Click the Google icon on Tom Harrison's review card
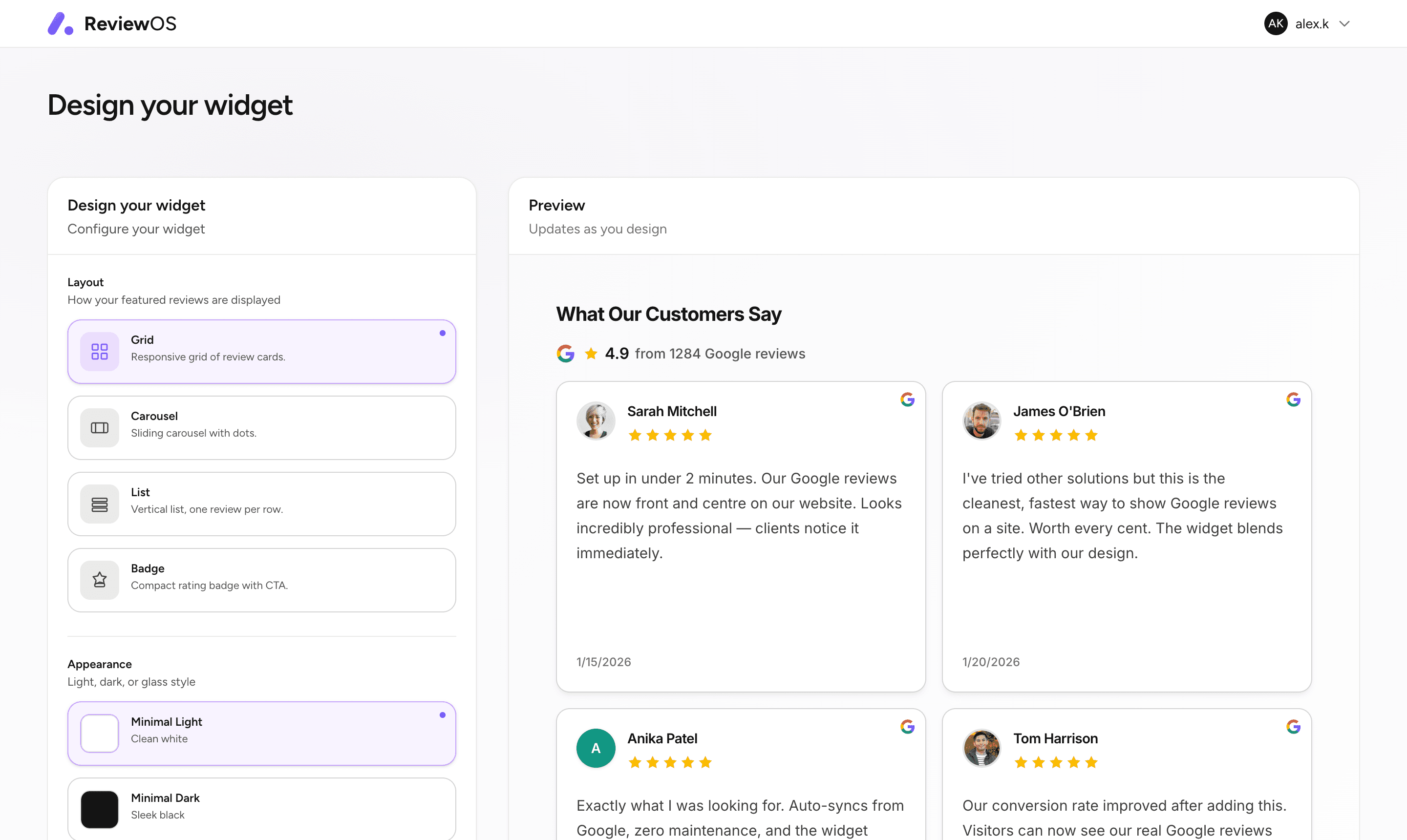The width and height of the screenshot is (1407, 840). click(x=1294, y=726)
